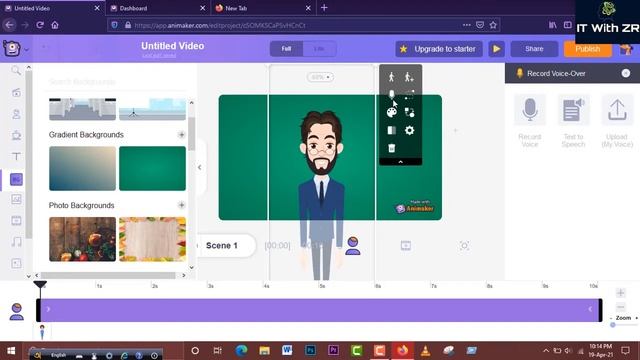640x360 pixels.
Task: Expand Photo Backgrounds with plus button
Action: [181, 205]
